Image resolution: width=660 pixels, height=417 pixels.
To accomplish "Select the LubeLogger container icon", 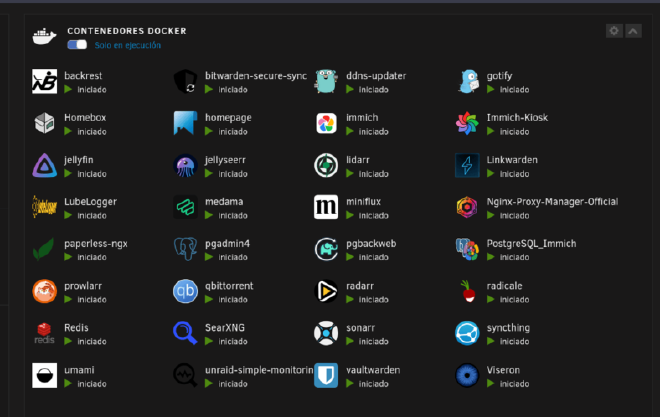I will coord(45,207).
